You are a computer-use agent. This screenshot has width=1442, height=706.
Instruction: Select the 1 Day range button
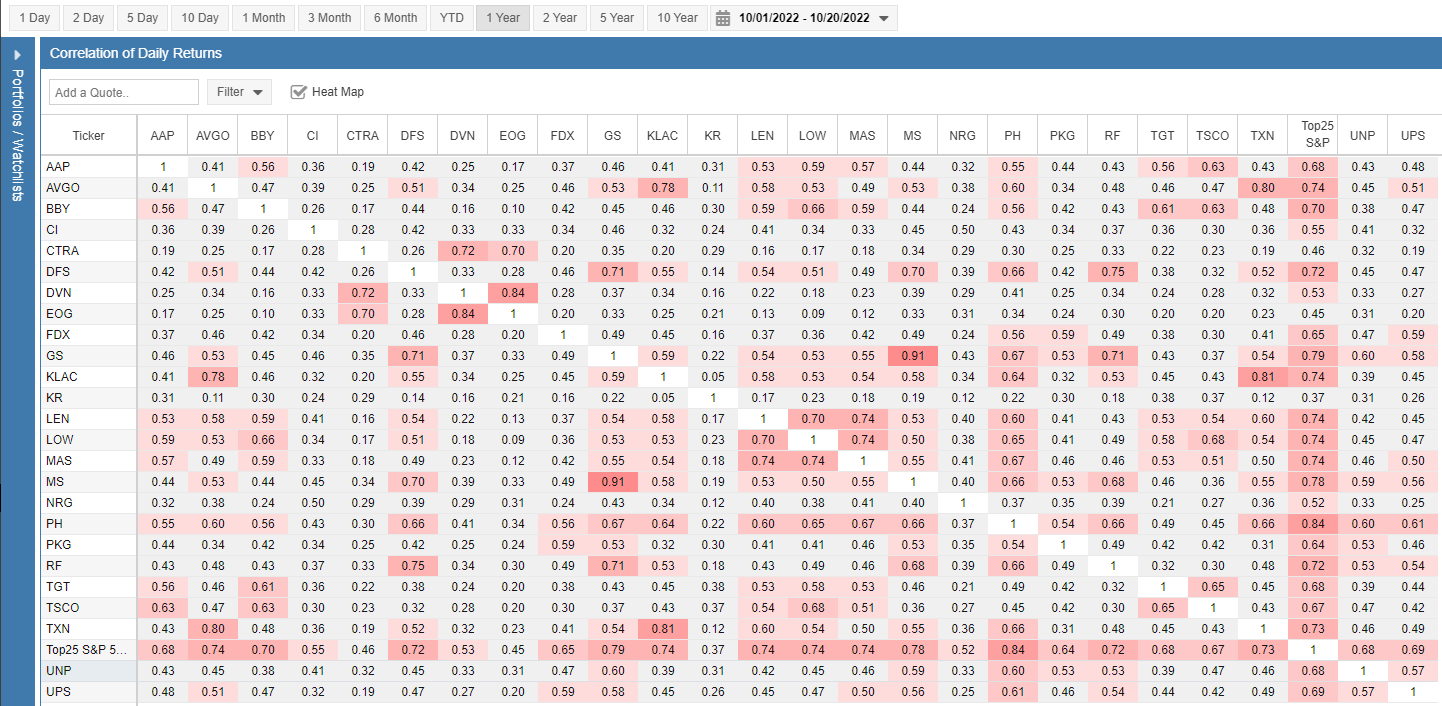coord(35,18)
